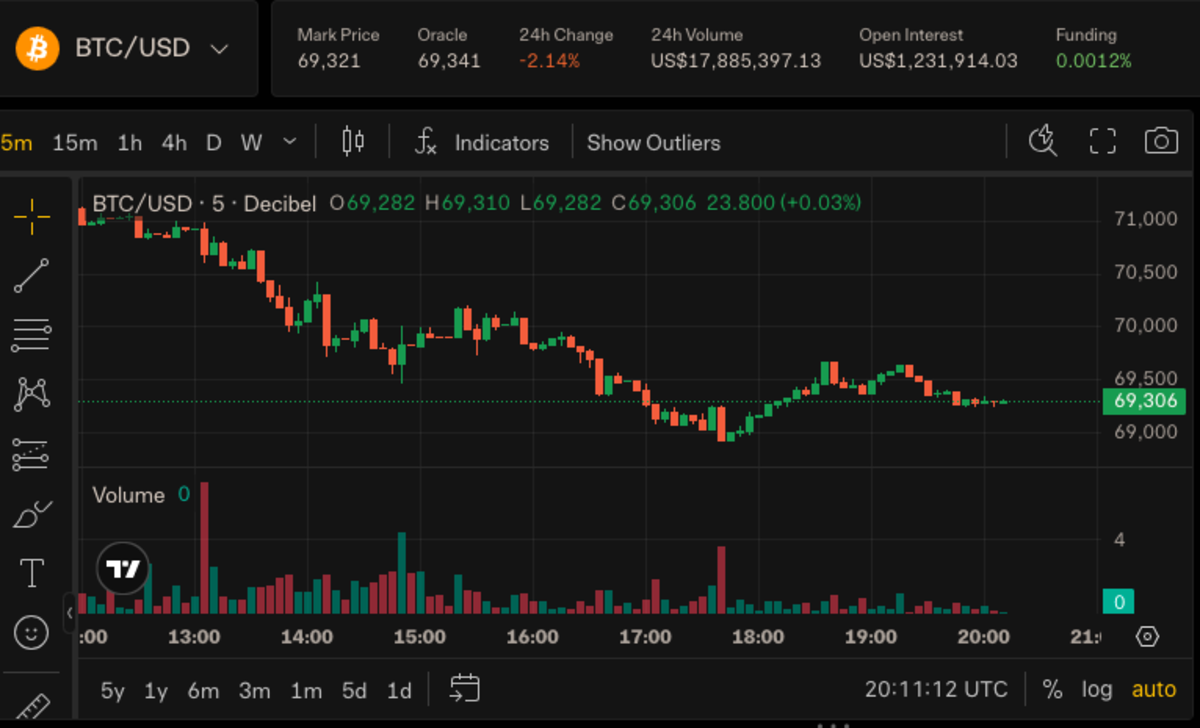Viewport: 1200px width, 728px height.
Task: Select the trend line drawing tool
Action: coord(32,275)
